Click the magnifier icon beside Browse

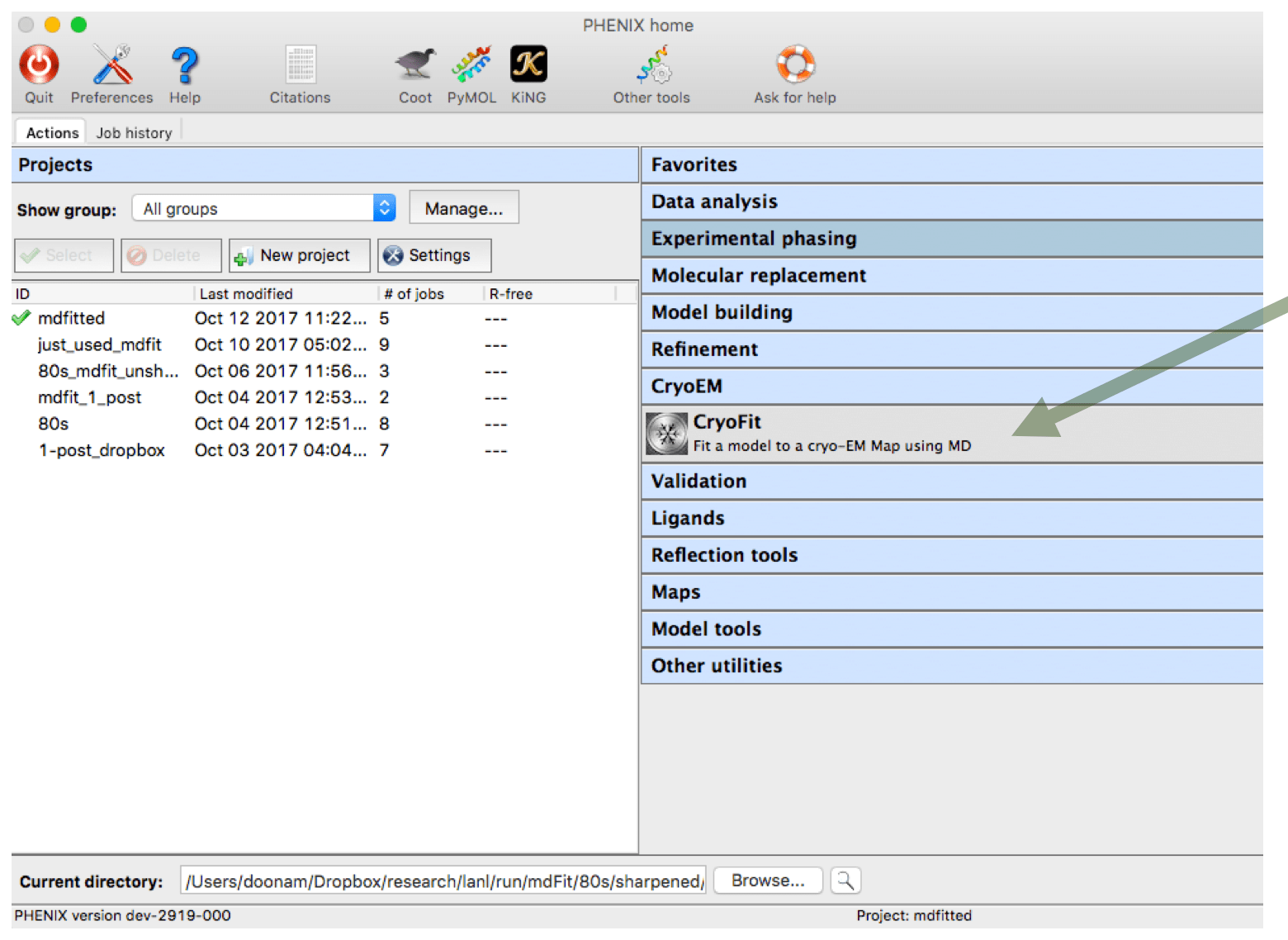(x=845, y=881)
